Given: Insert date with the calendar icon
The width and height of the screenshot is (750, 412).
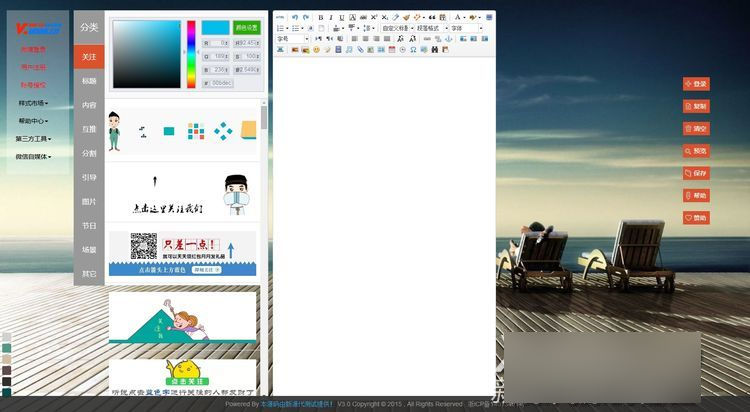Looking at the screenshot, I should [x=392, y=50].
